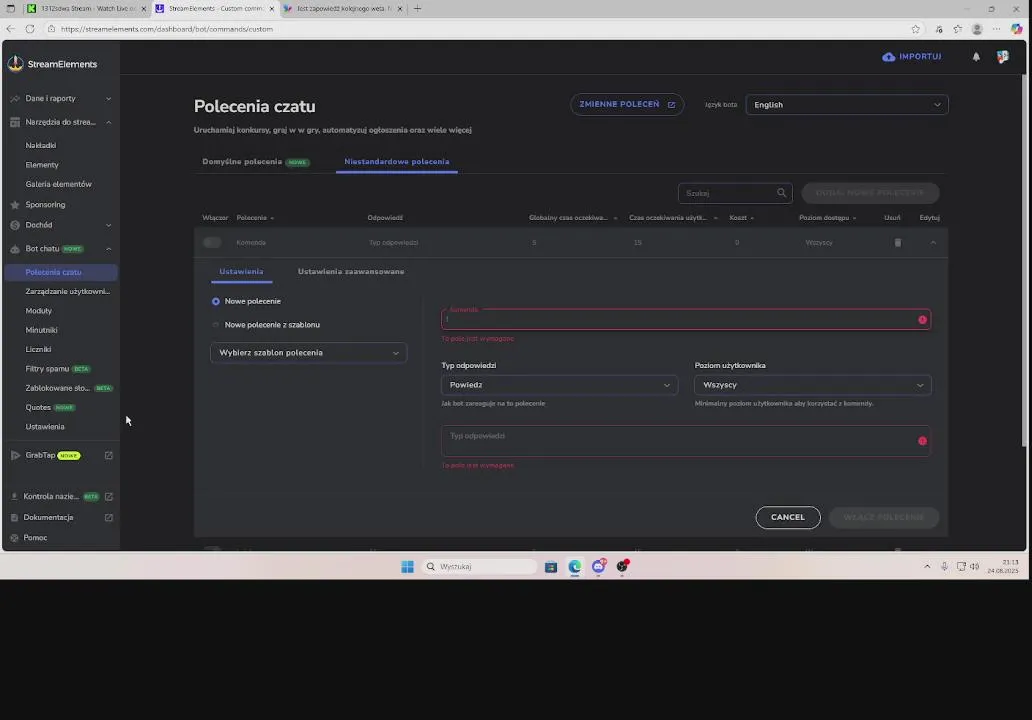
Task: Go back in browser
Action: point(10,29)
